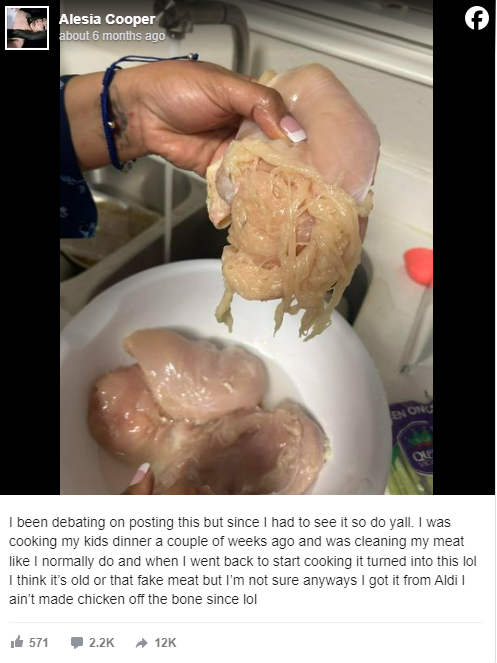Open Alesia Cooper's profile picture thumbnail

click(27, 28)
